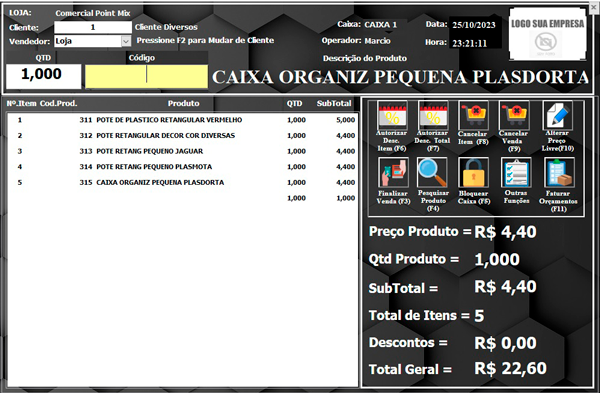The image size is (600, 393).
Task: Select row POTE DE PLASTICO RETANGULAR VERMELHO
Action: coord(183,120)
